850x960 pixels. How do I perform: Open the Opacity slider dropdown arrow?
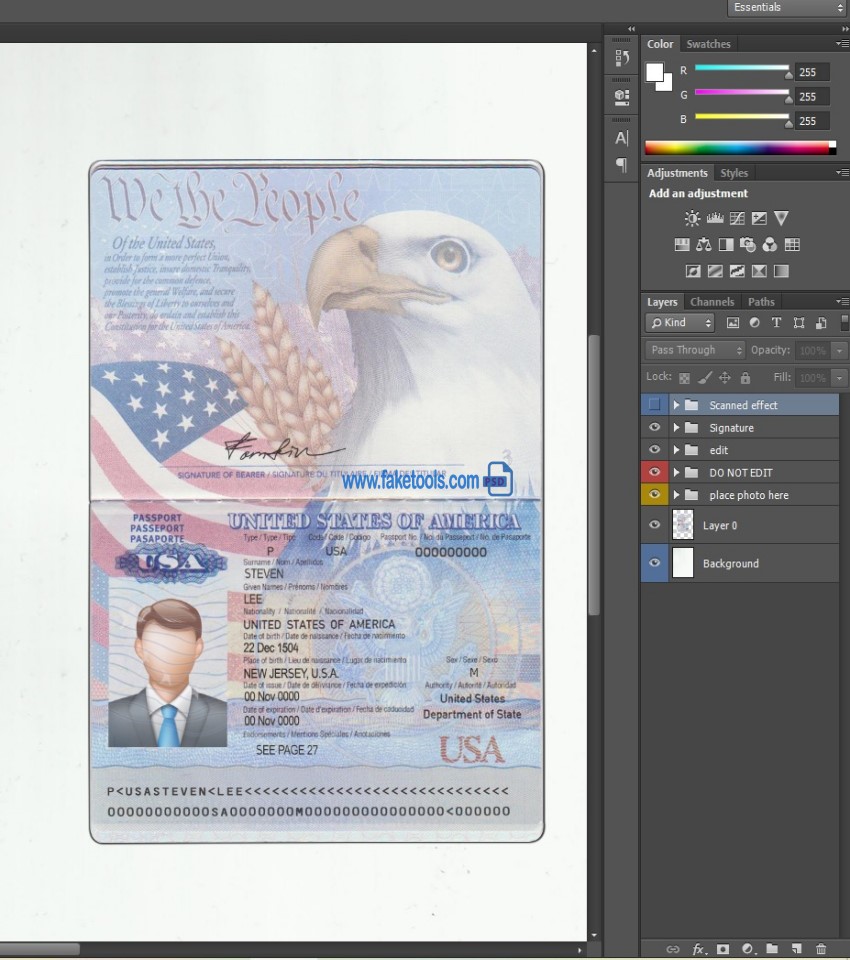coord(840,350)
